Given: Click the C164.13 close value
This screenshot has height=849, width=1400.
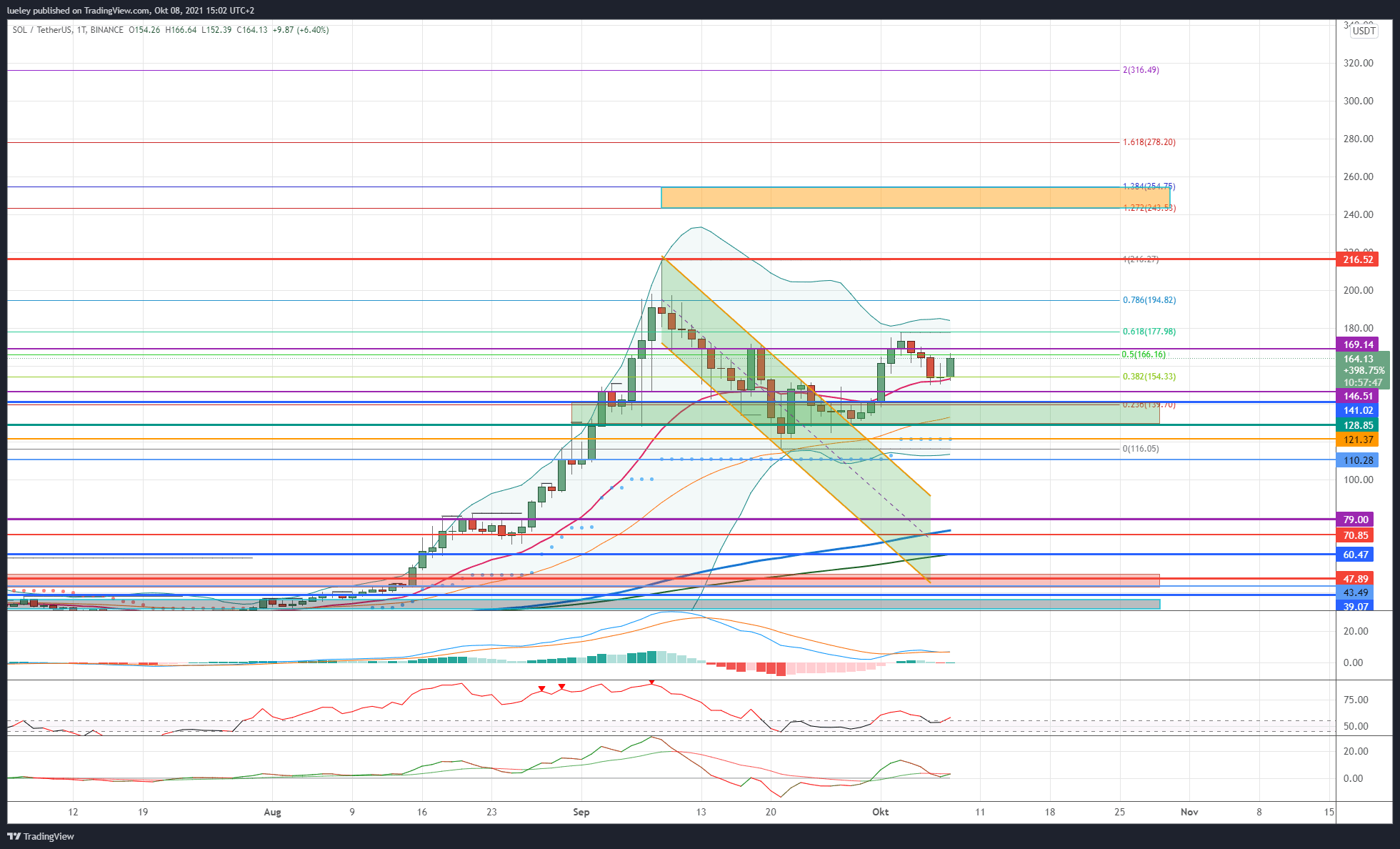Looking at the screenshot, I should tap(252, 30).
